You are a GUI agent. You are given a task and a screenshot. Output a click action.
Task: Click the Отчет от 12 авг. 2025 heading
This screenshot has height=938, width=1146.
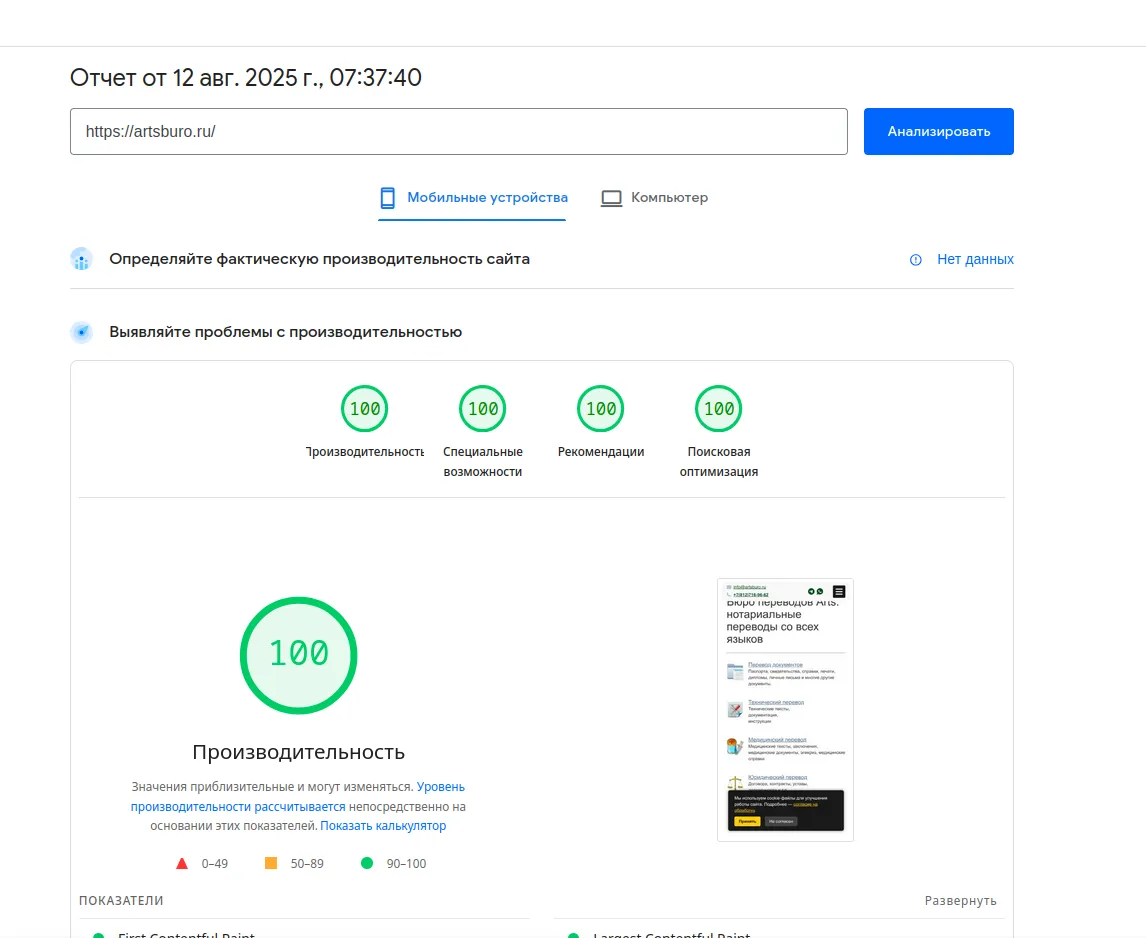[246, 77]
